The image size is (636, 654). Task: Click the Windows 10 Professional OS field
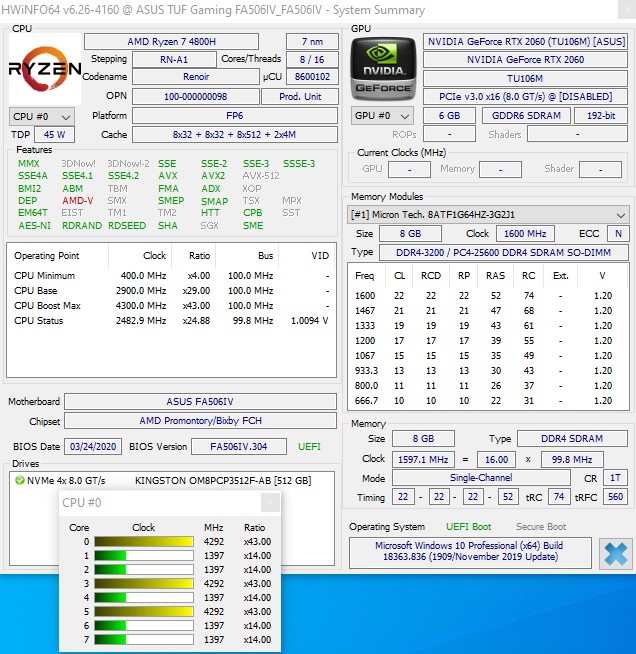click(470, 551)
